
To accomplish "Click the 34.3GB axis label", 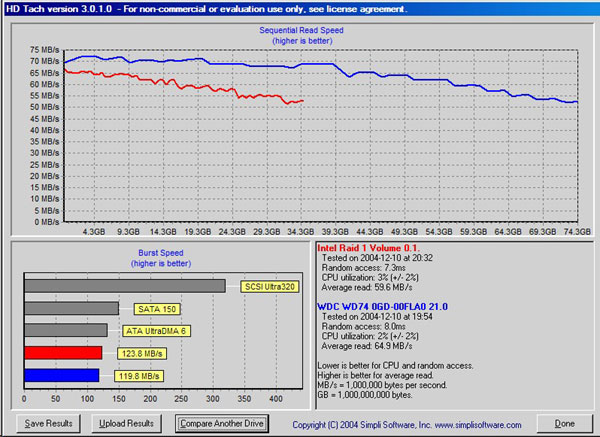I will point(301,232).
